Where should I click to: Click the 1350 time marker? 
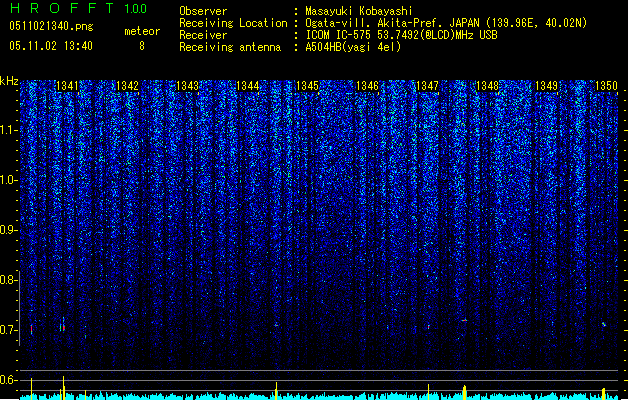click(606, 86)
